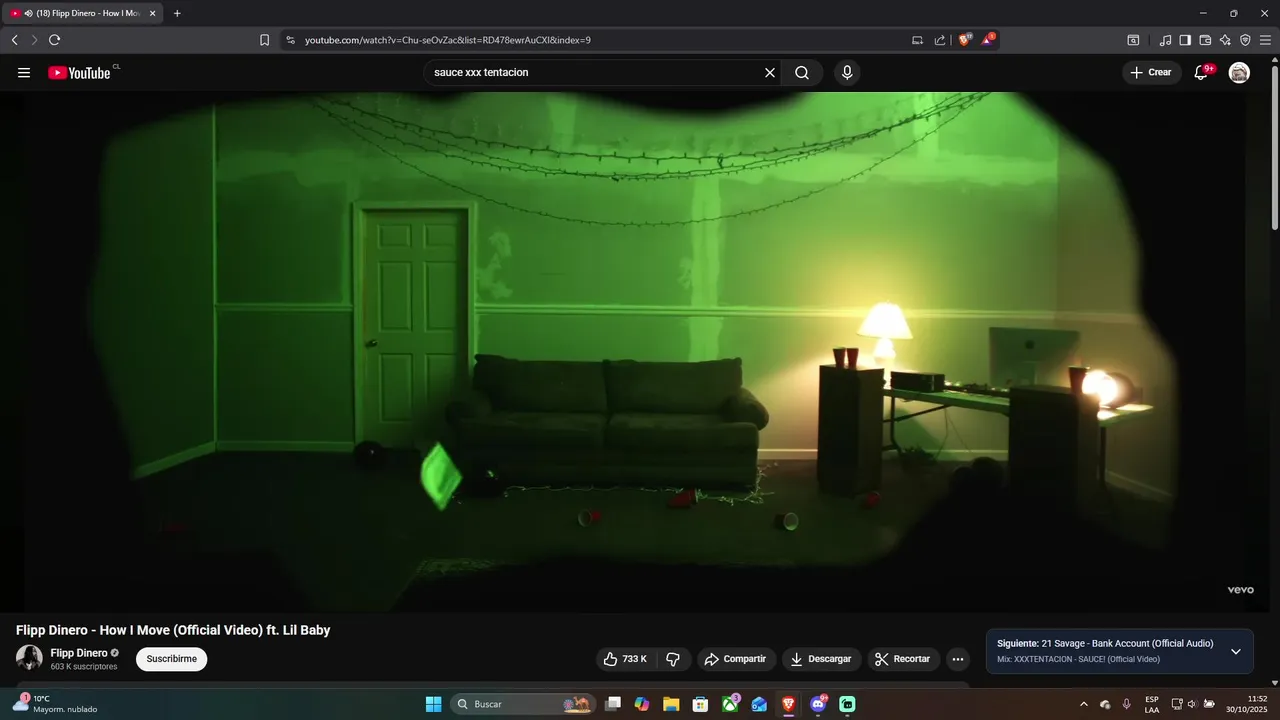The width and height of the screenshot is (1280, 720).
Task: Open Brave playlist music icon
Action: (x=1165, y=40)
